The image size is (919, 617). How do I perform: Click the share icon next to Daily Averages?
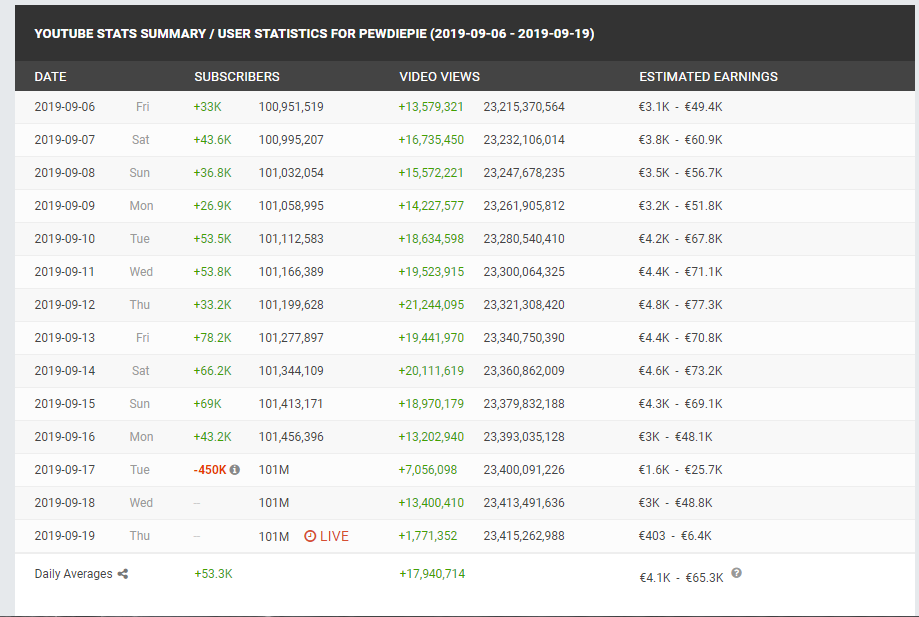[122, 574]
